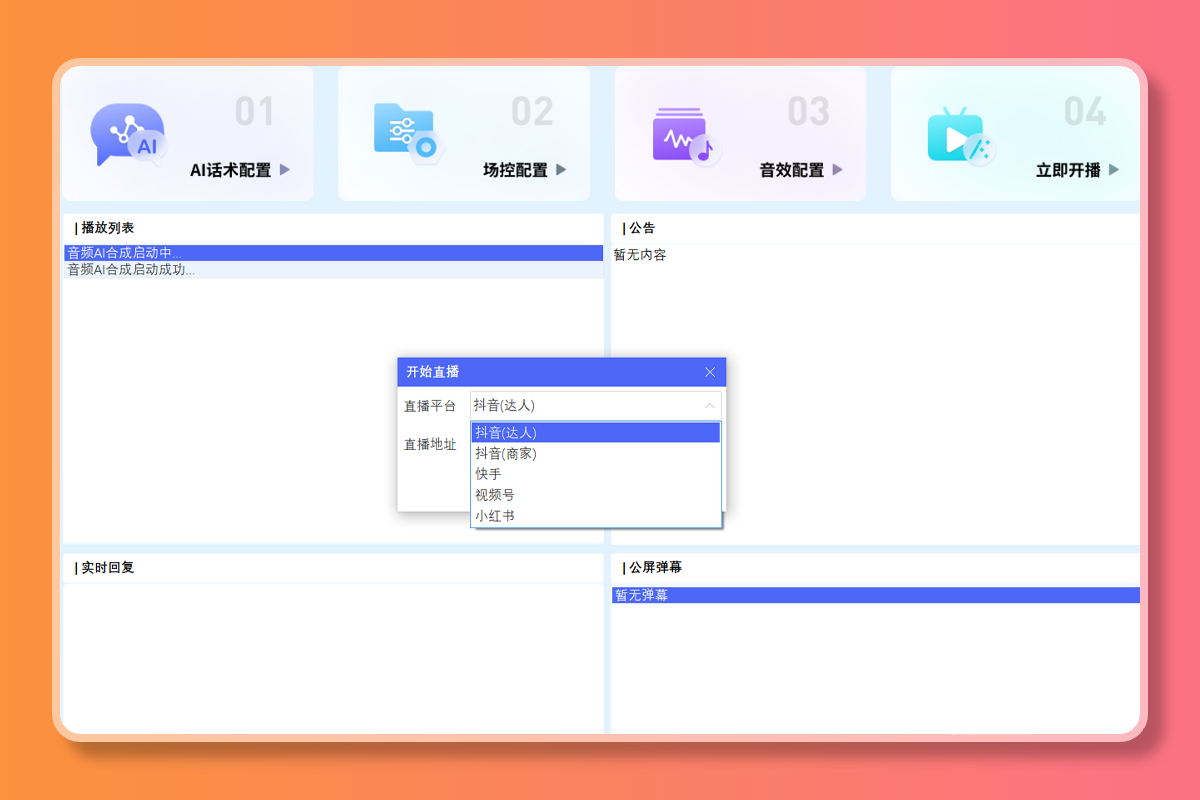Click the 立即开播 TV play icon

click(958, 136)
